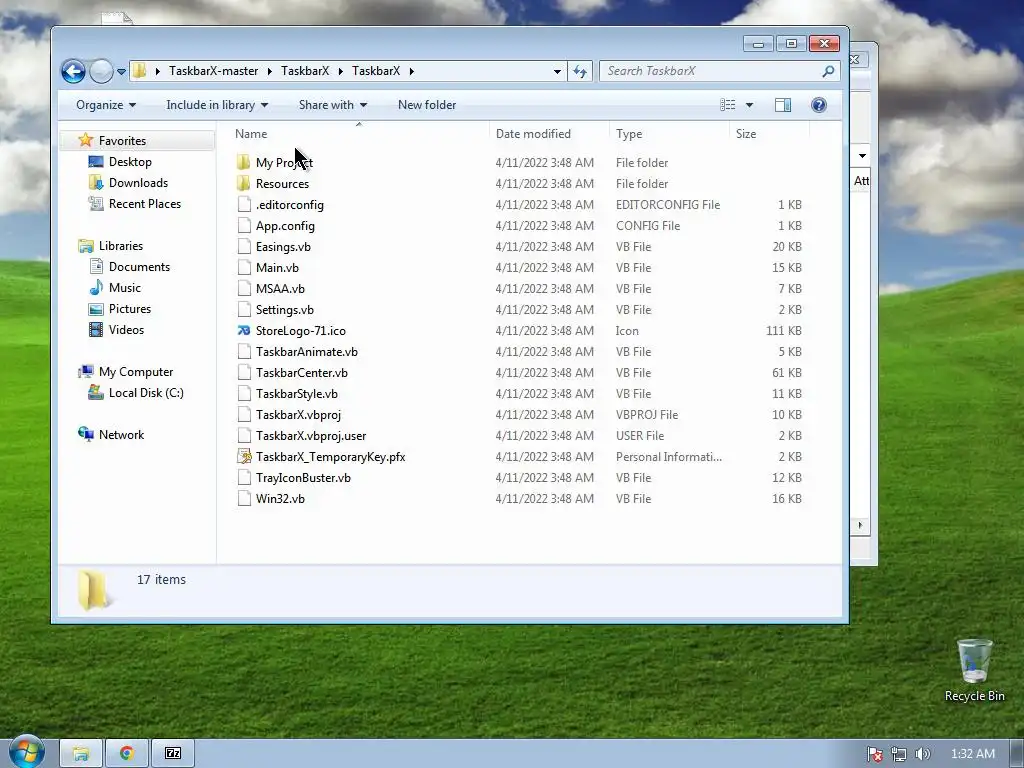Select the TaskbarX_TemporaryKey.pfx certificate icon
1024x768 pixels.
(244, 456)
